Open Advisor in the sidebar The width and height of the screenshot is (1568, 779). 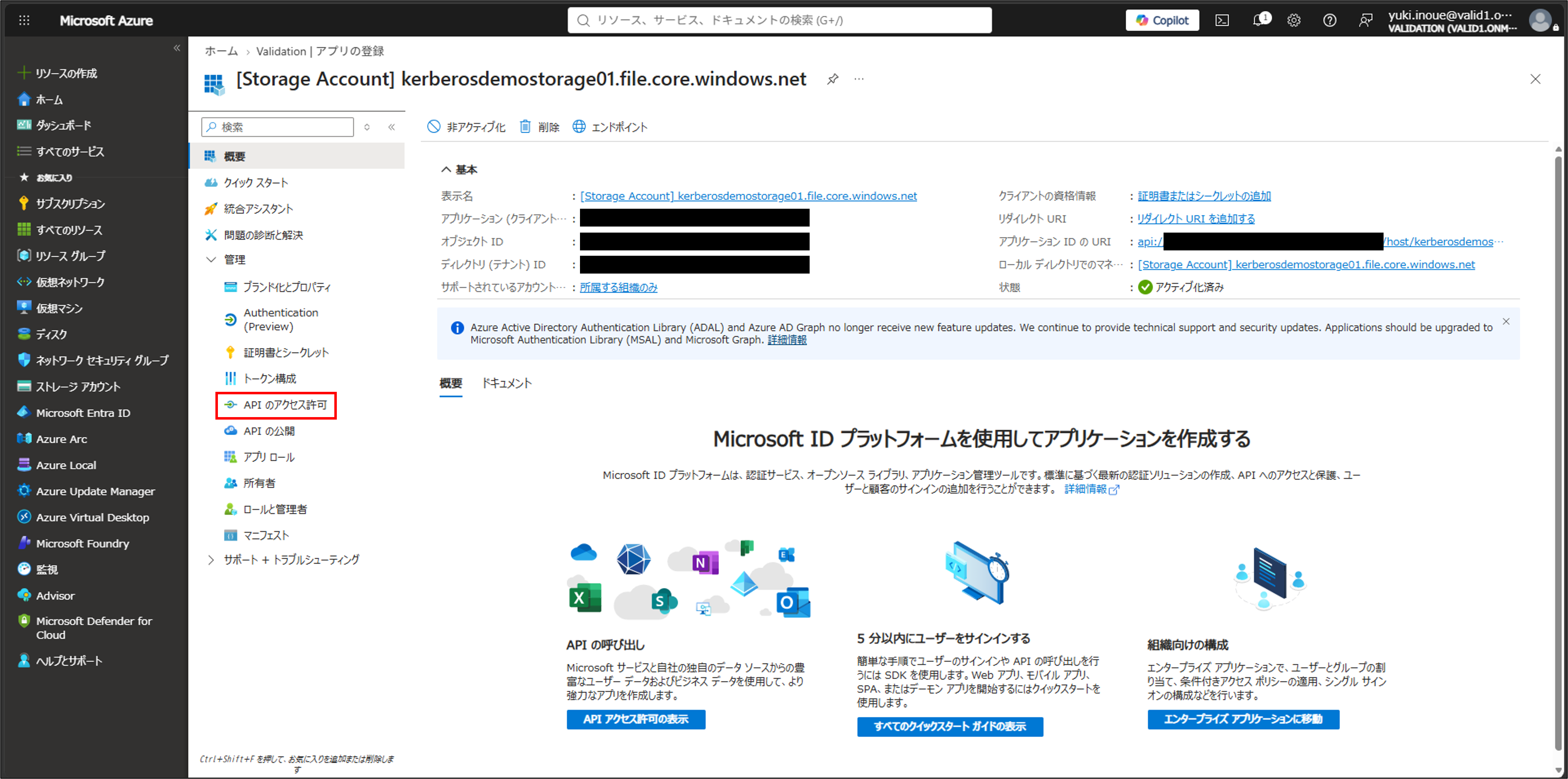pyautogui.click(x=46, y=595)
